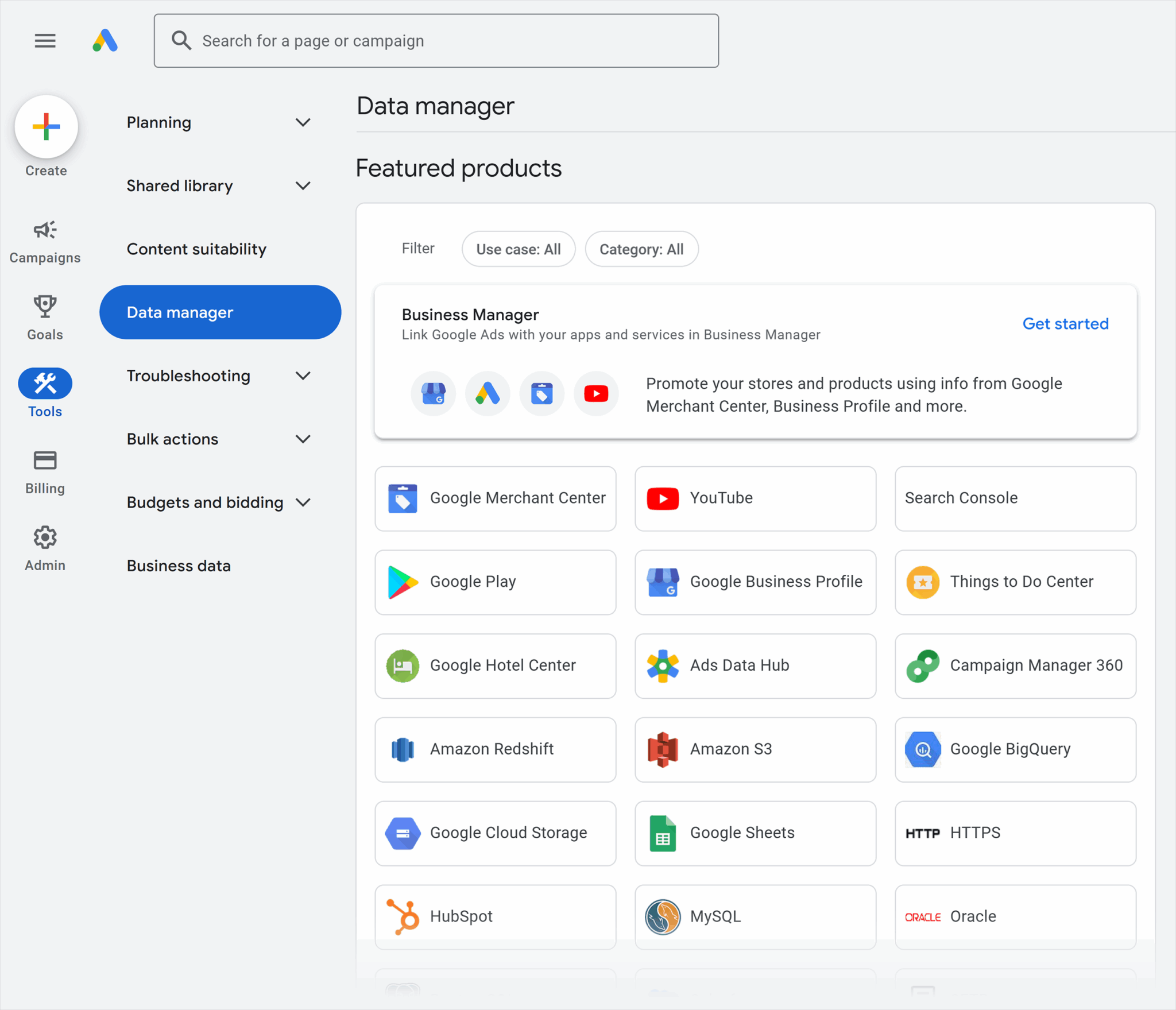Image resolution: width=1176 pixels, height=1010 pixels.
Task: Click Get started for Business Manager
Action: pos(1065,324)
